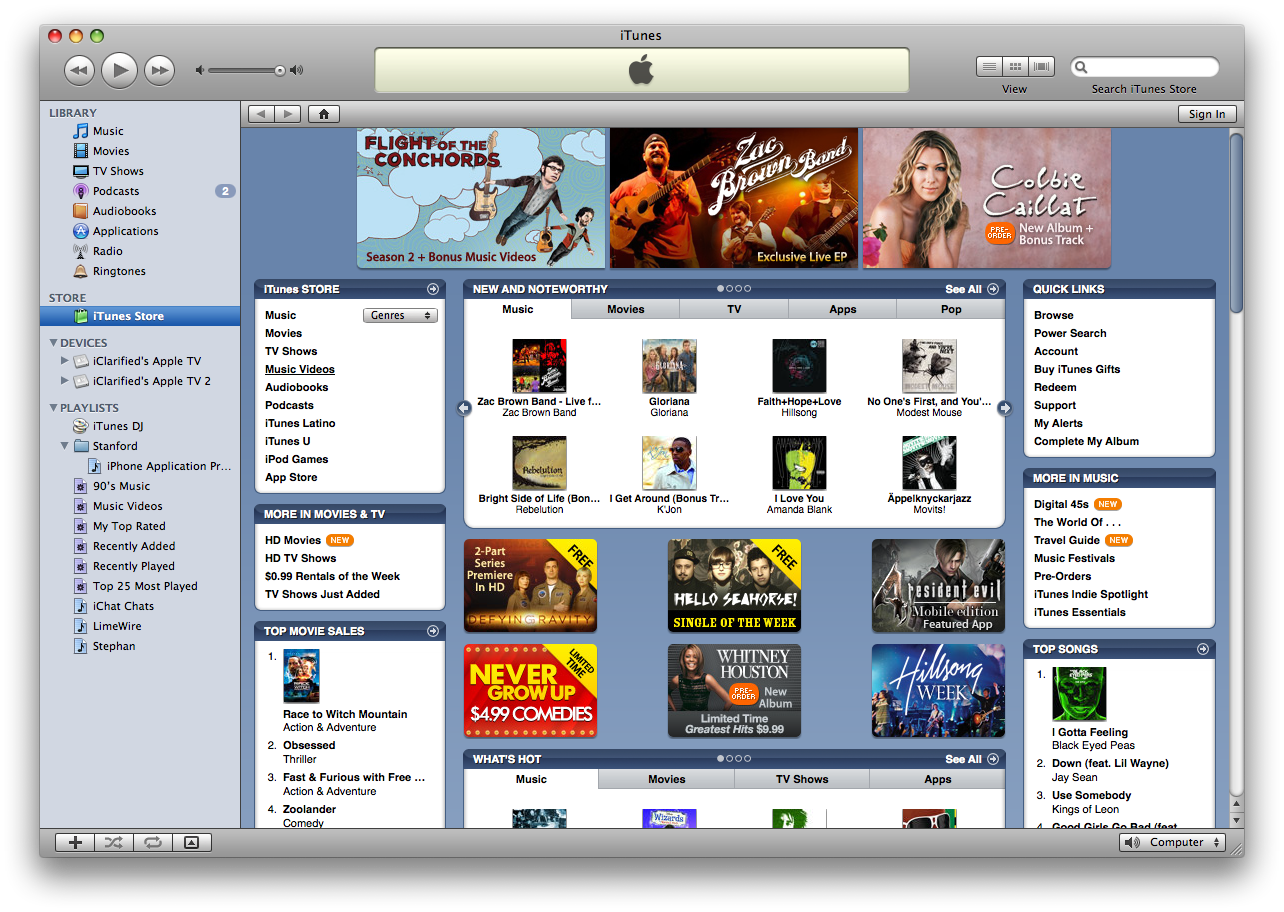Open the Music Videos store link
Viewport: 1284px width, 912px height.
click(300, 369)
